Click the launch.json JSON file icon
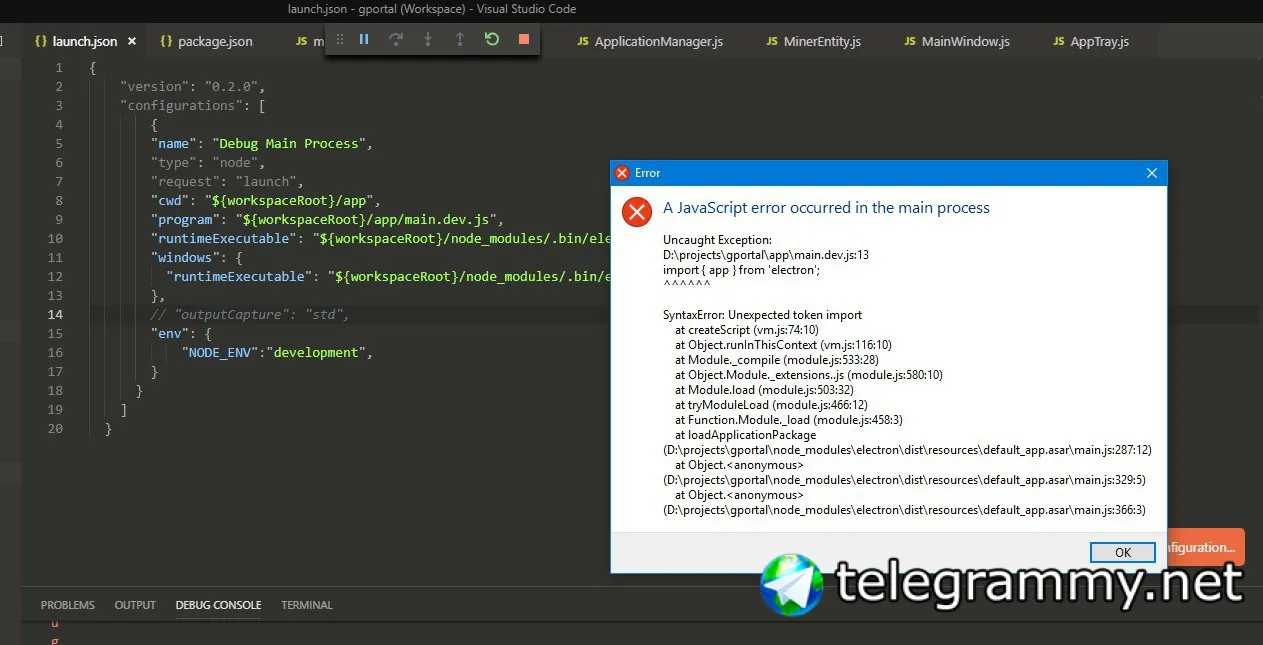1263x645 pixels. point(40,41)
